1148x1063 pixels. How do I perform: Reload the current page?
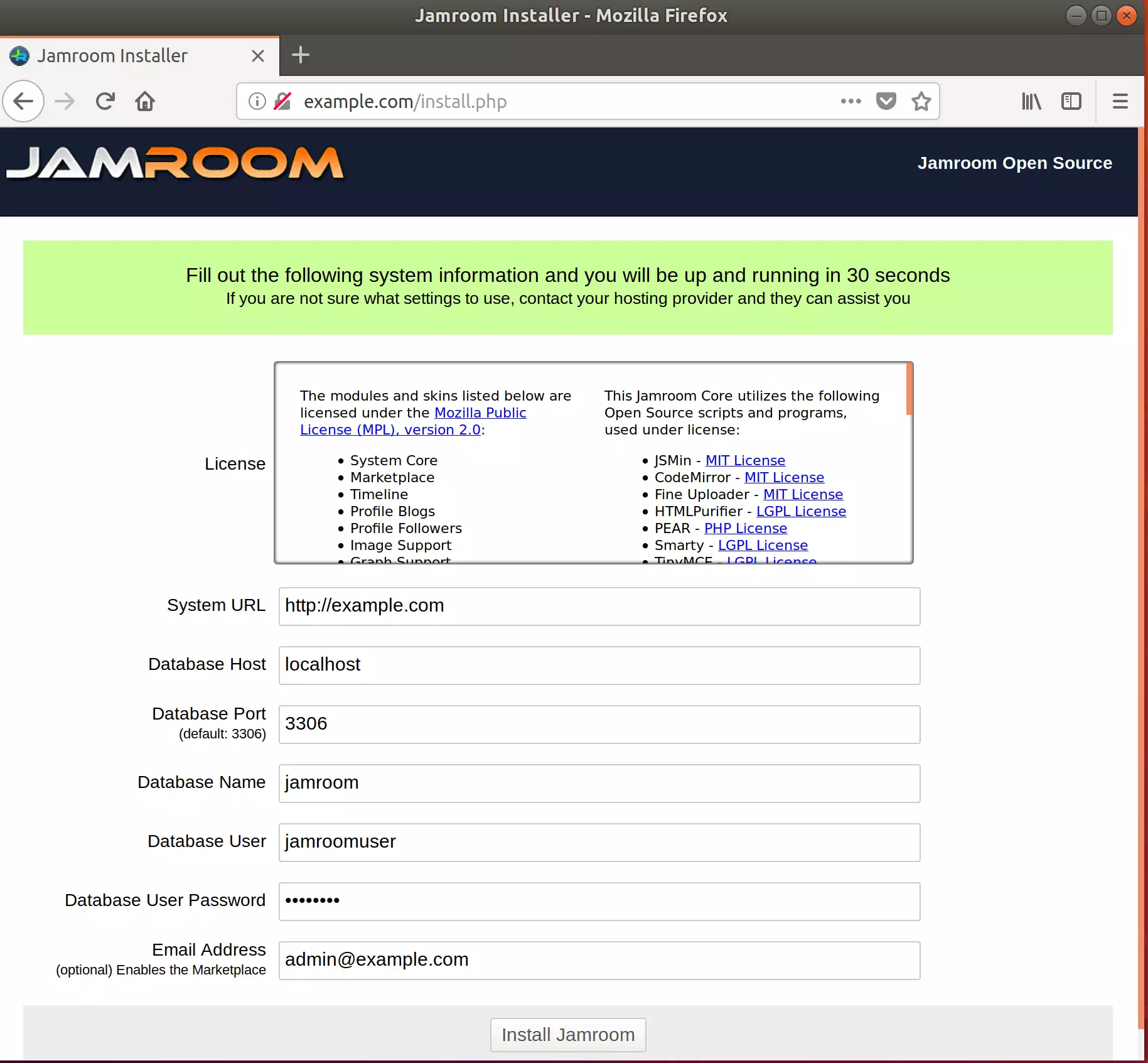click(105, 101)
